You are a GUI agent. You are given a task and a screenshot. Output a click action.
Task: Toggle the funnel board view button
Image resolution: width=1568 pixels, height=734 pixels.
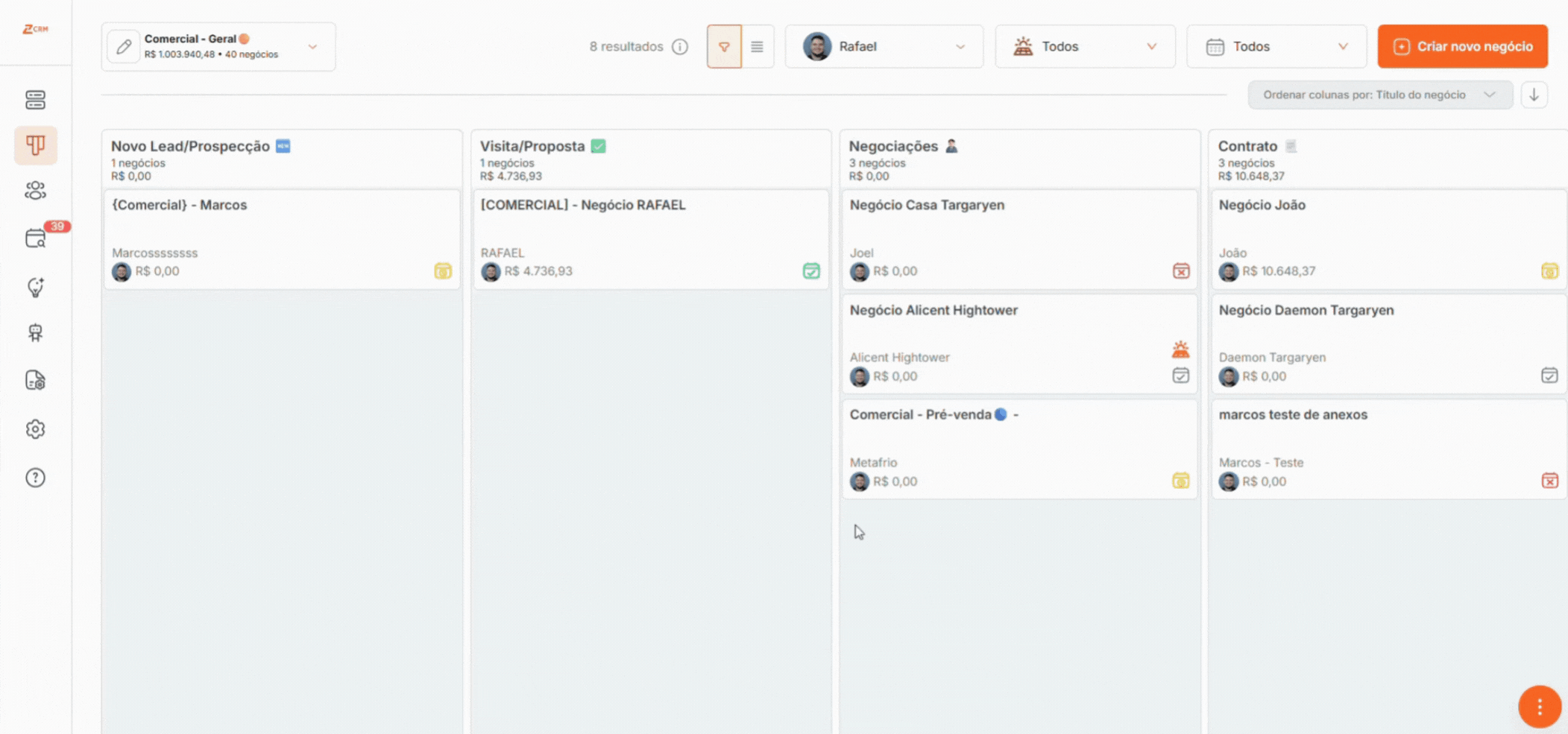tap(724, 47)
